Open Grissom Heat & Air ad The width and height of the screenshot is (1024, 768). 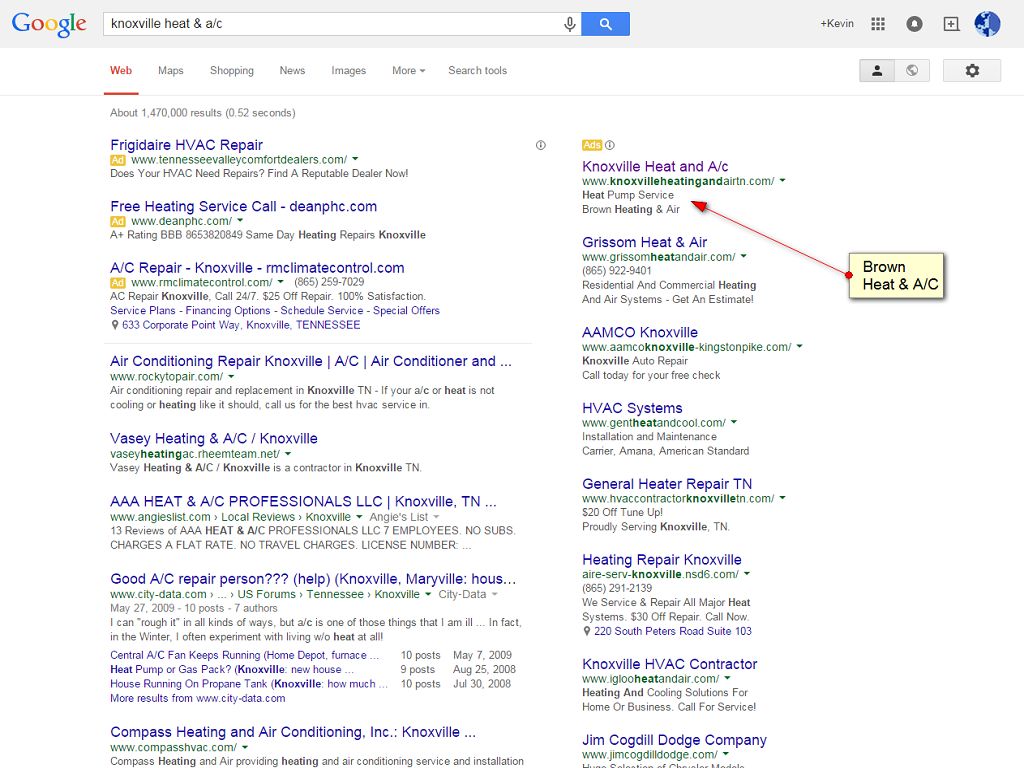point(645,242)
